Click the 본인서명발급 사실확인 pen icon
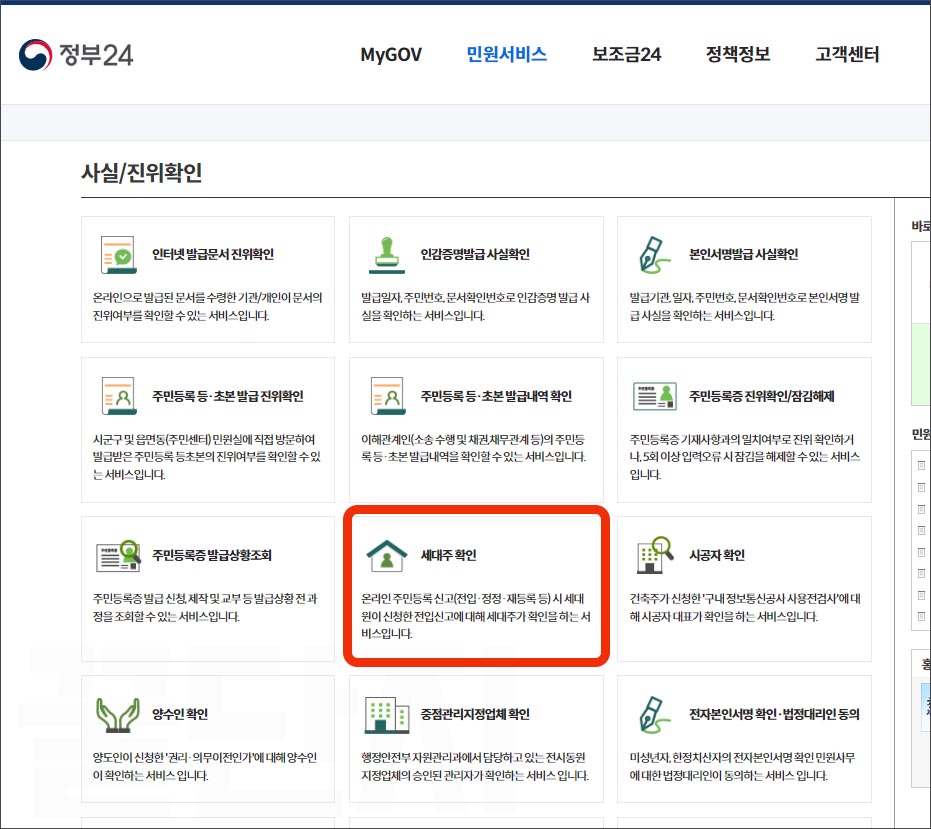Screen dimensions: 931x829 654,255
